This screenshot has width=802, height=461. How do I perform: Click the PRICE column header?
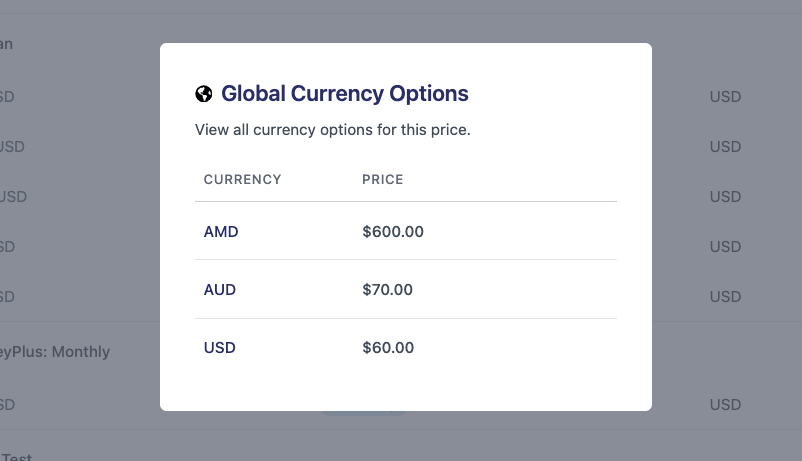(x=383, y=180)
